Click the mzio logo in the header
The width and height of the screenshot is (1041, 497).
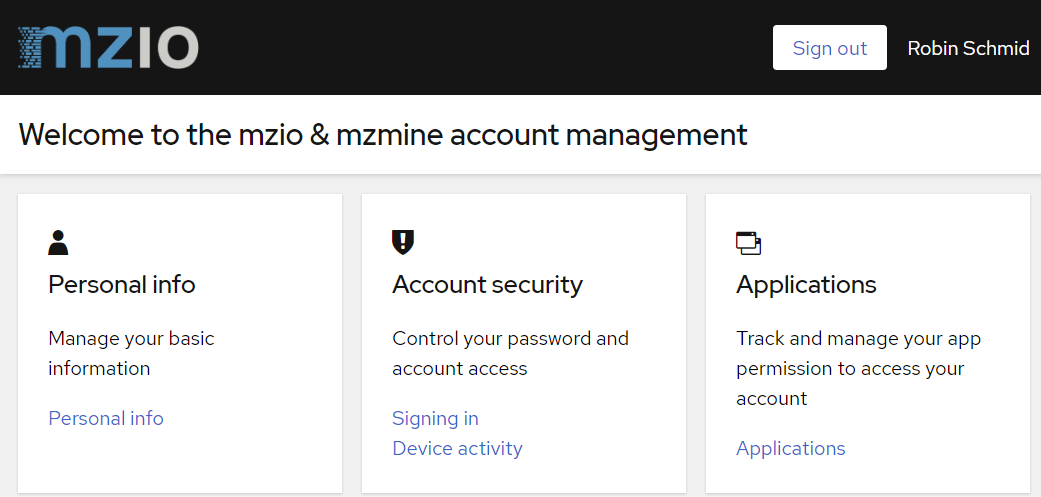pos(108,48)
